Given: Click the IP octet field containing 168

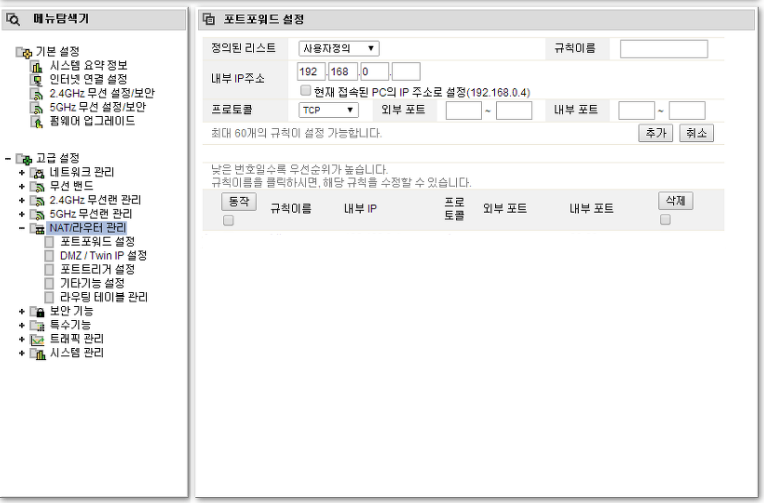Looking at the screenshot, I should point(342,72).
